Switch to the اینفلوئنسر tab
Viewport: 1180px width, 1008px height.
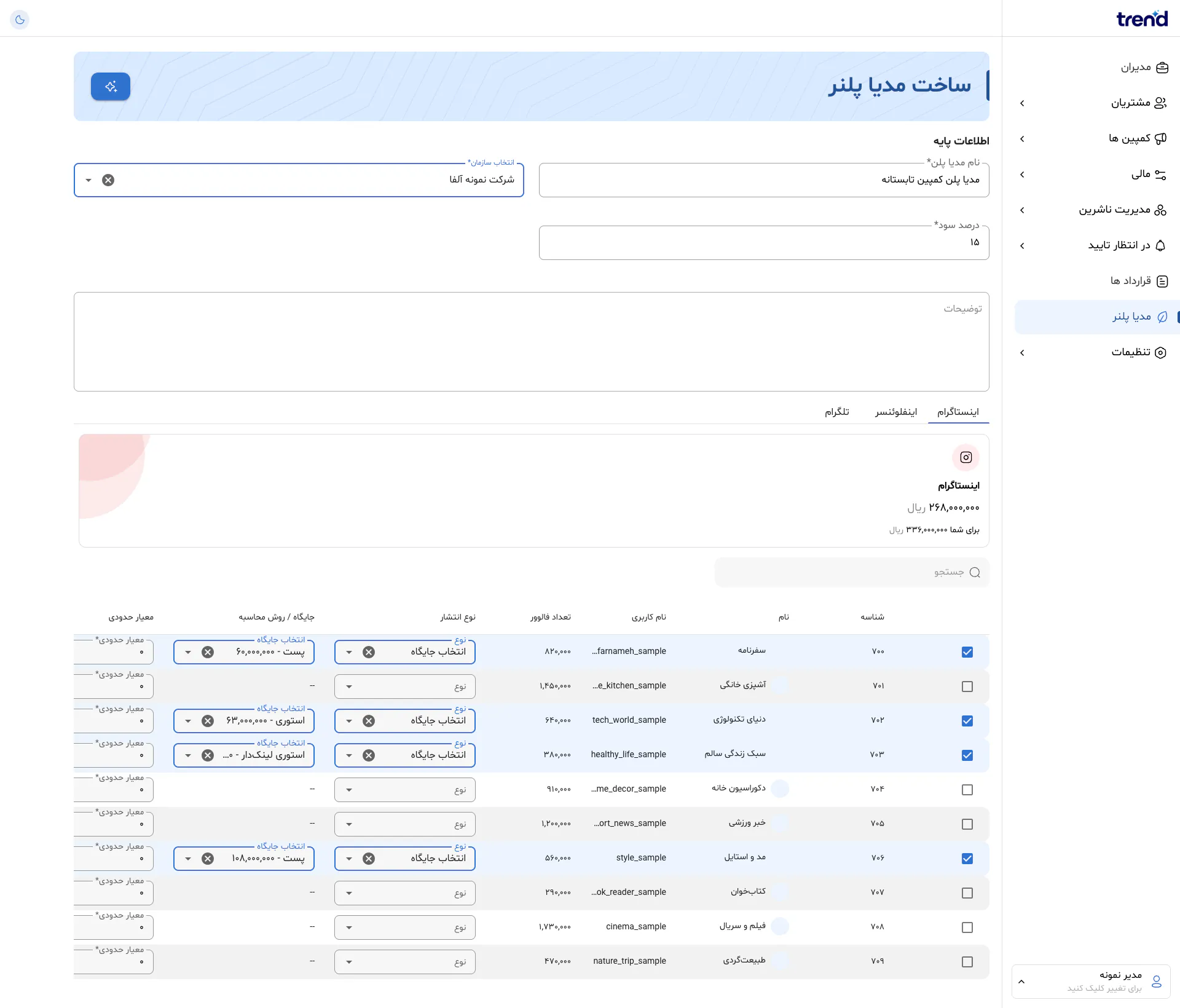click(x=896, y=412)
